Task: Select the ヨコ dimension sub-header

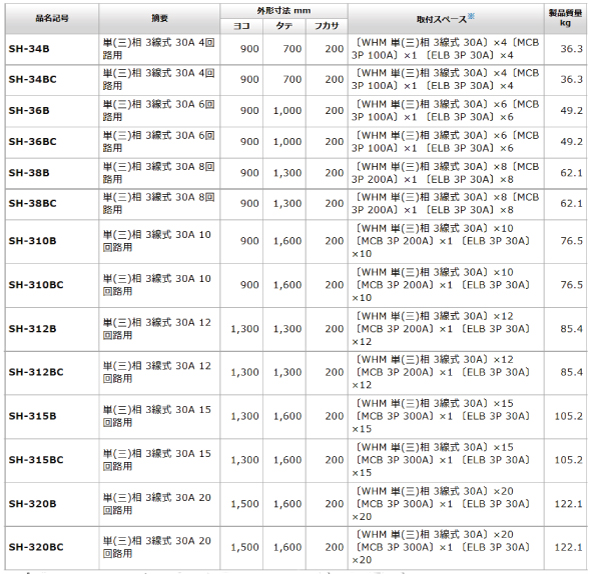Action: [242, 26]
